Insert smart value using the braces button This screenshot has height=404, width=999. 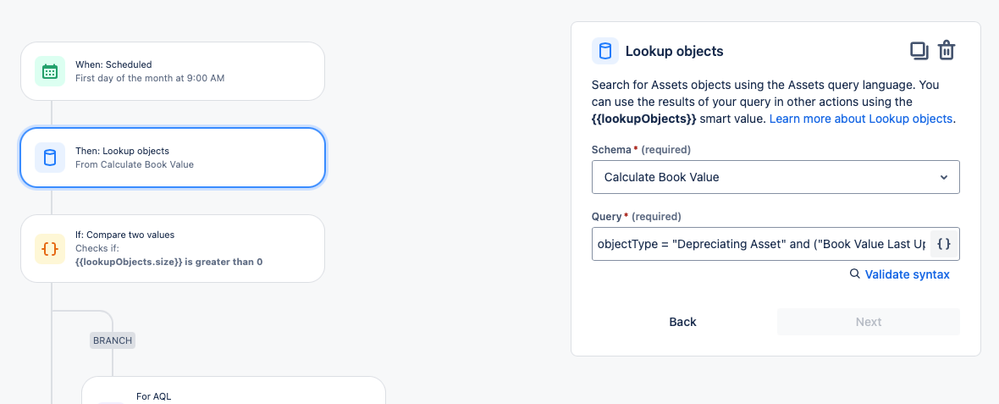pyautogui.click(x=944, y=243)
